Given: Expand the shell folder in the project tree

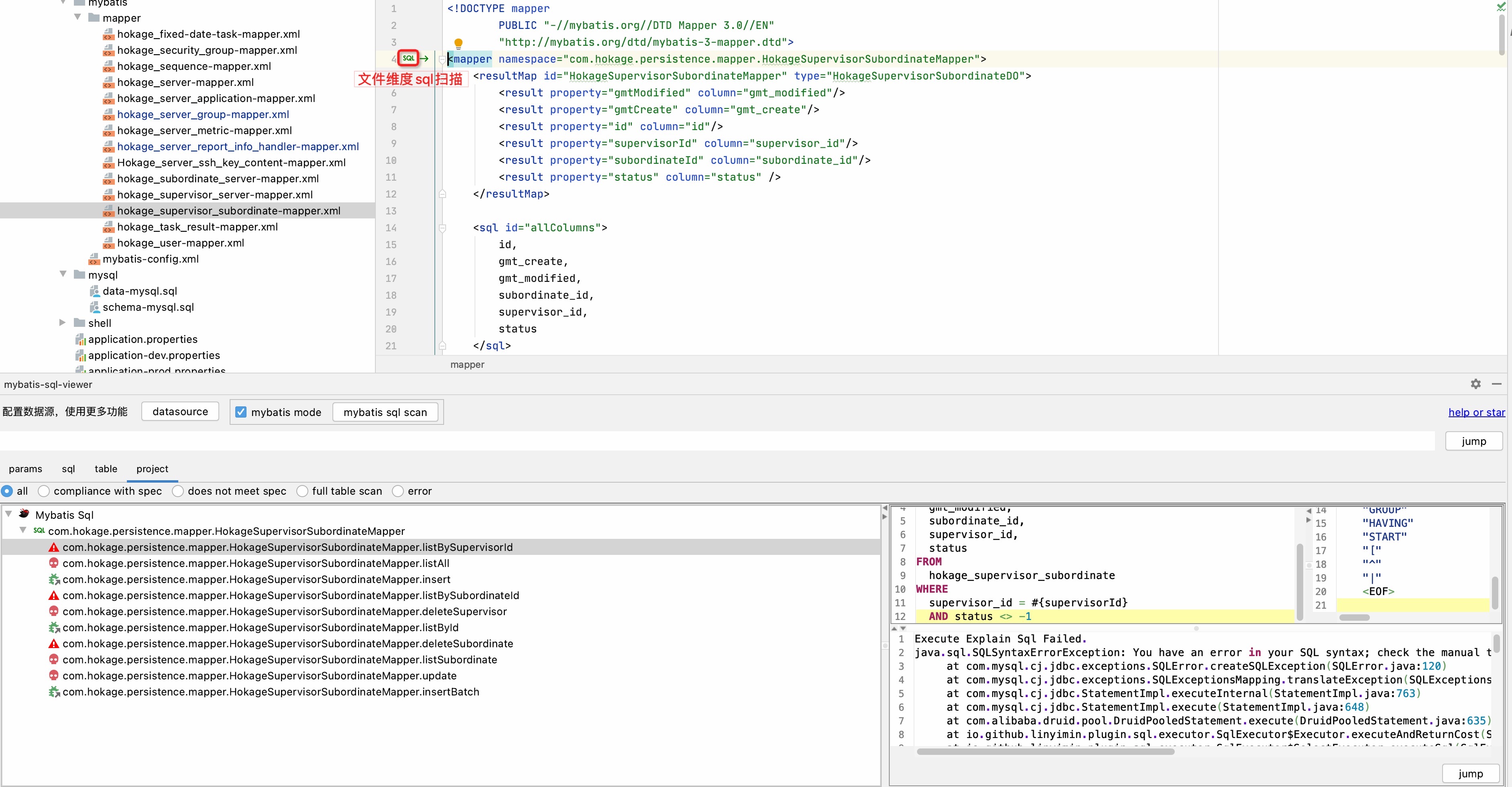Looking at the screenshot, I should pos(63,323).
